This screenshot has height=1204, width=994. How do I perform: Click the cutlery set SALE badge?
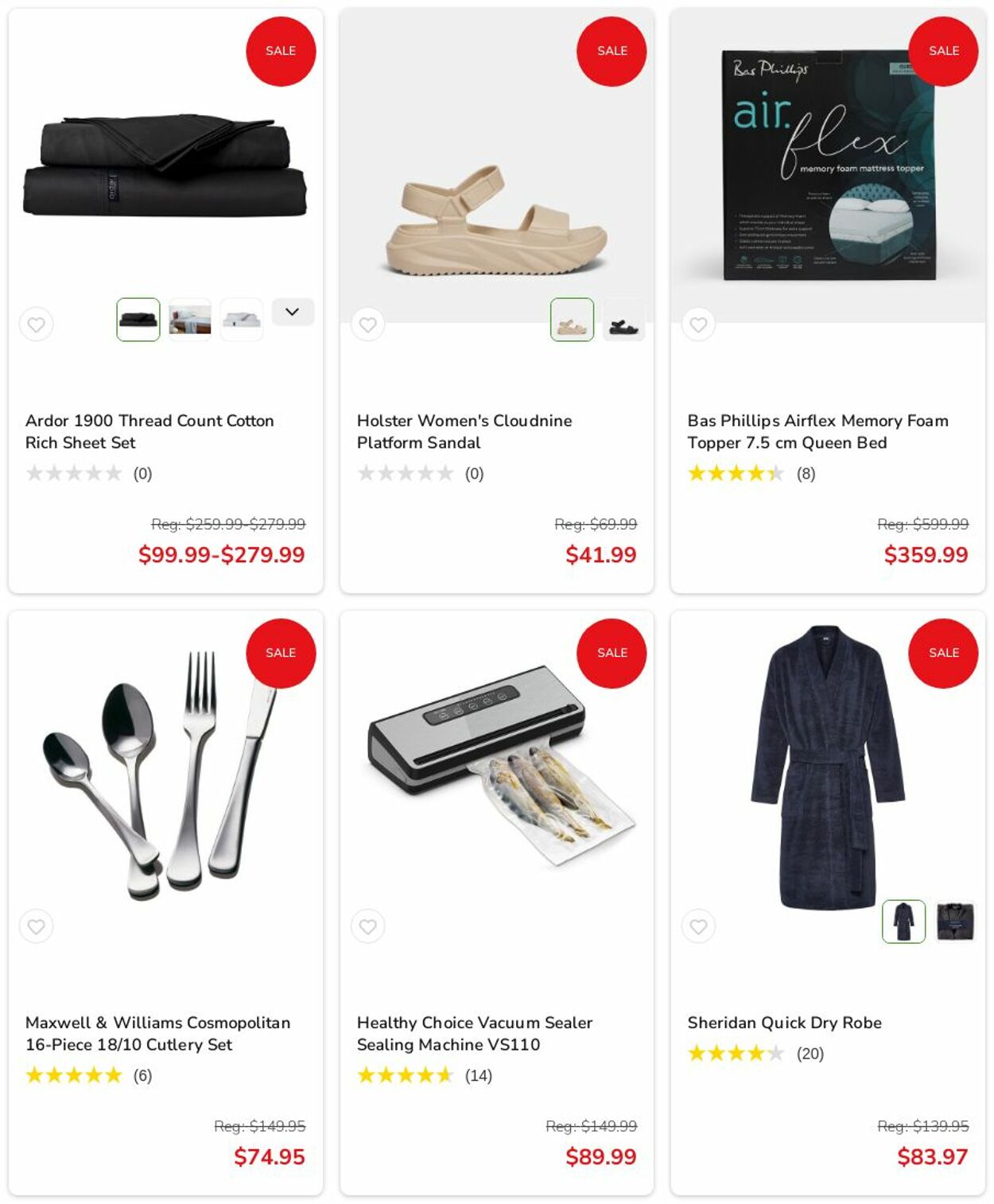point(281,653)
